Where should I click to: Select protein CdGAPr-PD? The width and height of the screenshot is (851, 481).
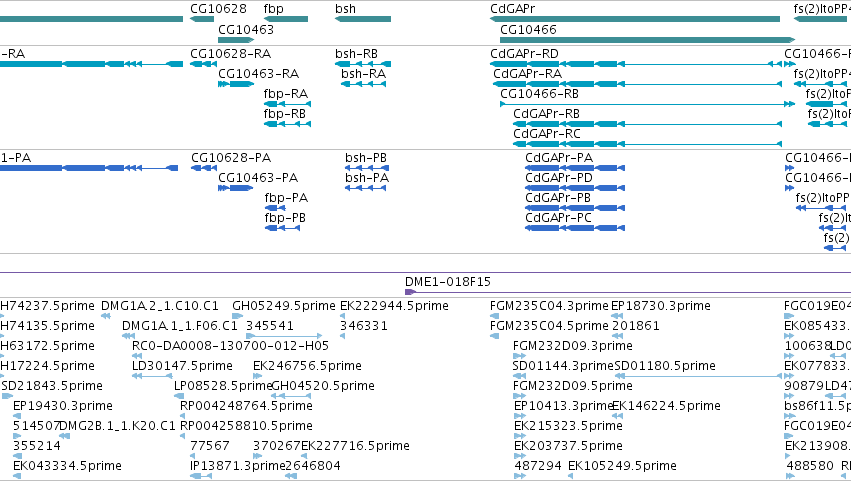[575, 188]
